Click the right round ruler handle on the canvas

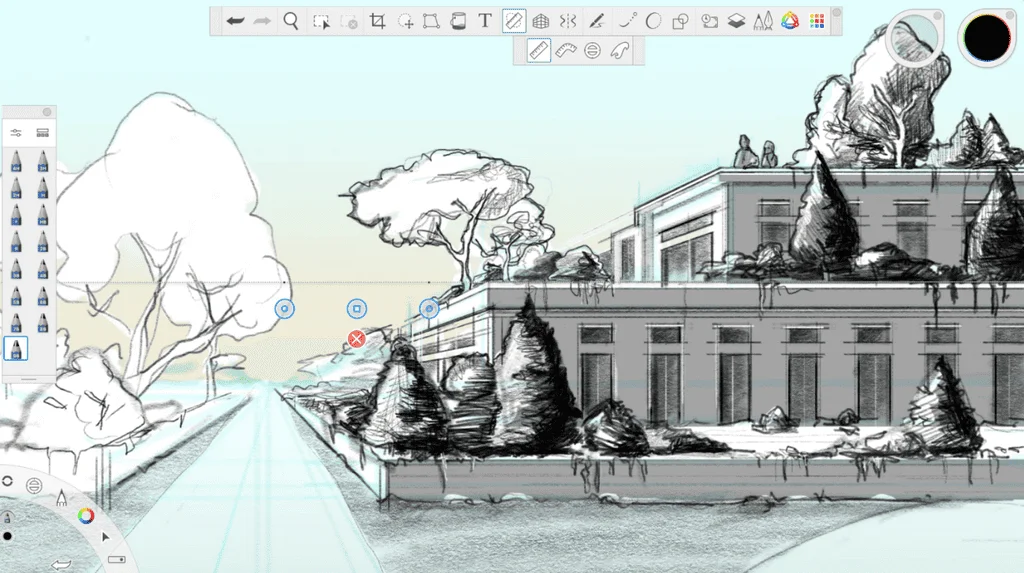pos(429,308)
